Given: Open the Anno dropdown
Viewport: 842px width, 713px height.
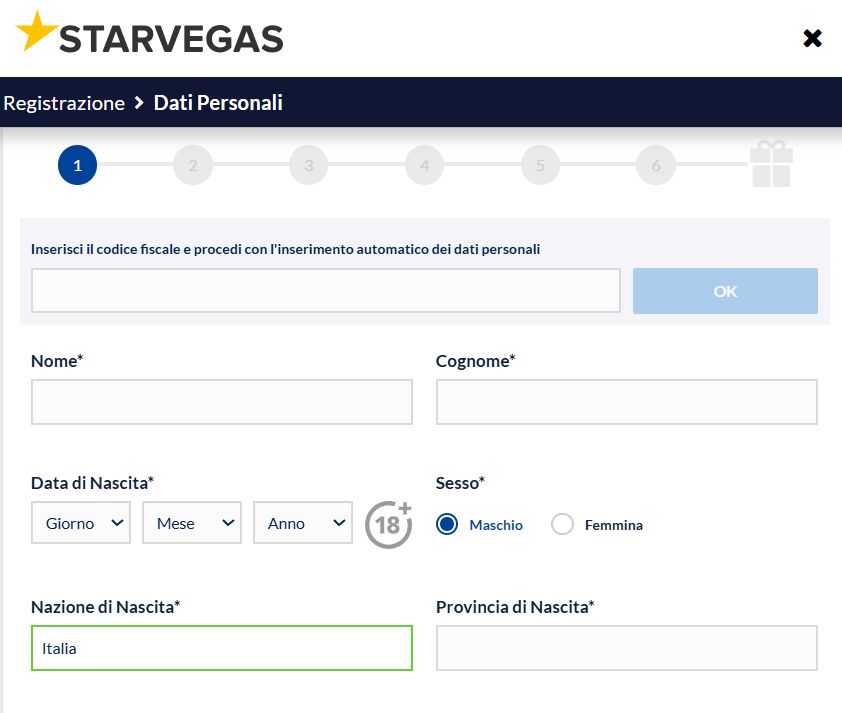Looking at the screenshot, I should pyautogui.click(x=302, y=522).
